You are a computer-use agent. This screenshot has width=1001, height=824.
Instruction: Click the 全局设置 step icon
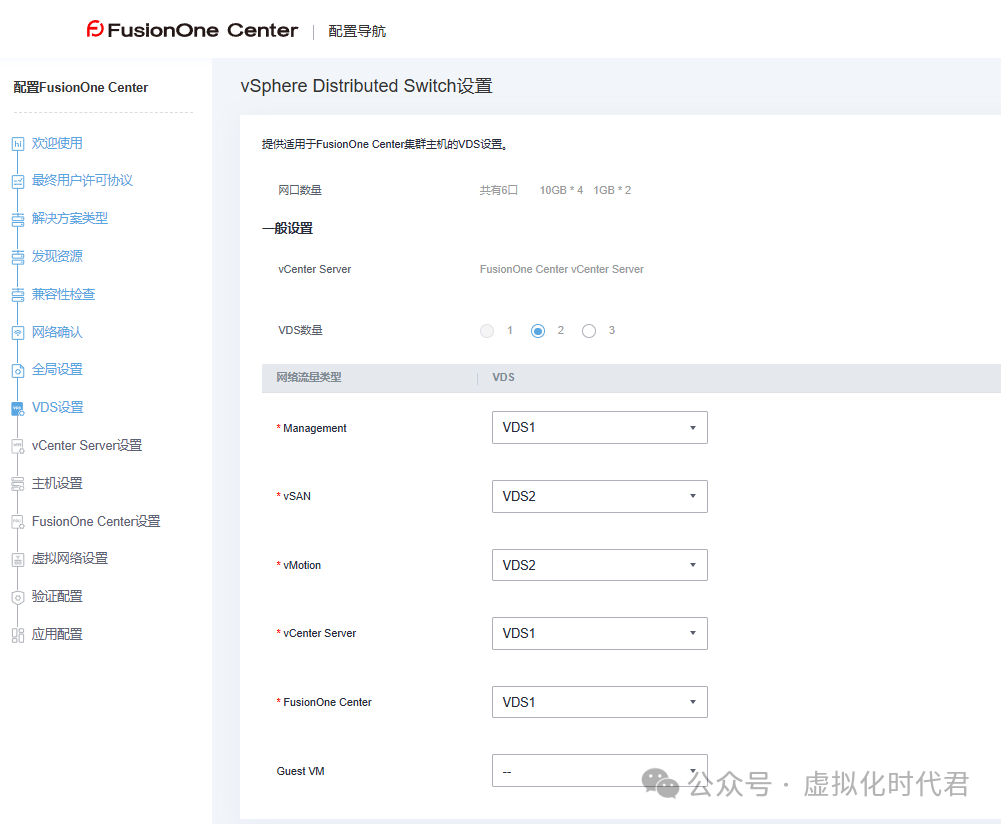pos(18,370)
